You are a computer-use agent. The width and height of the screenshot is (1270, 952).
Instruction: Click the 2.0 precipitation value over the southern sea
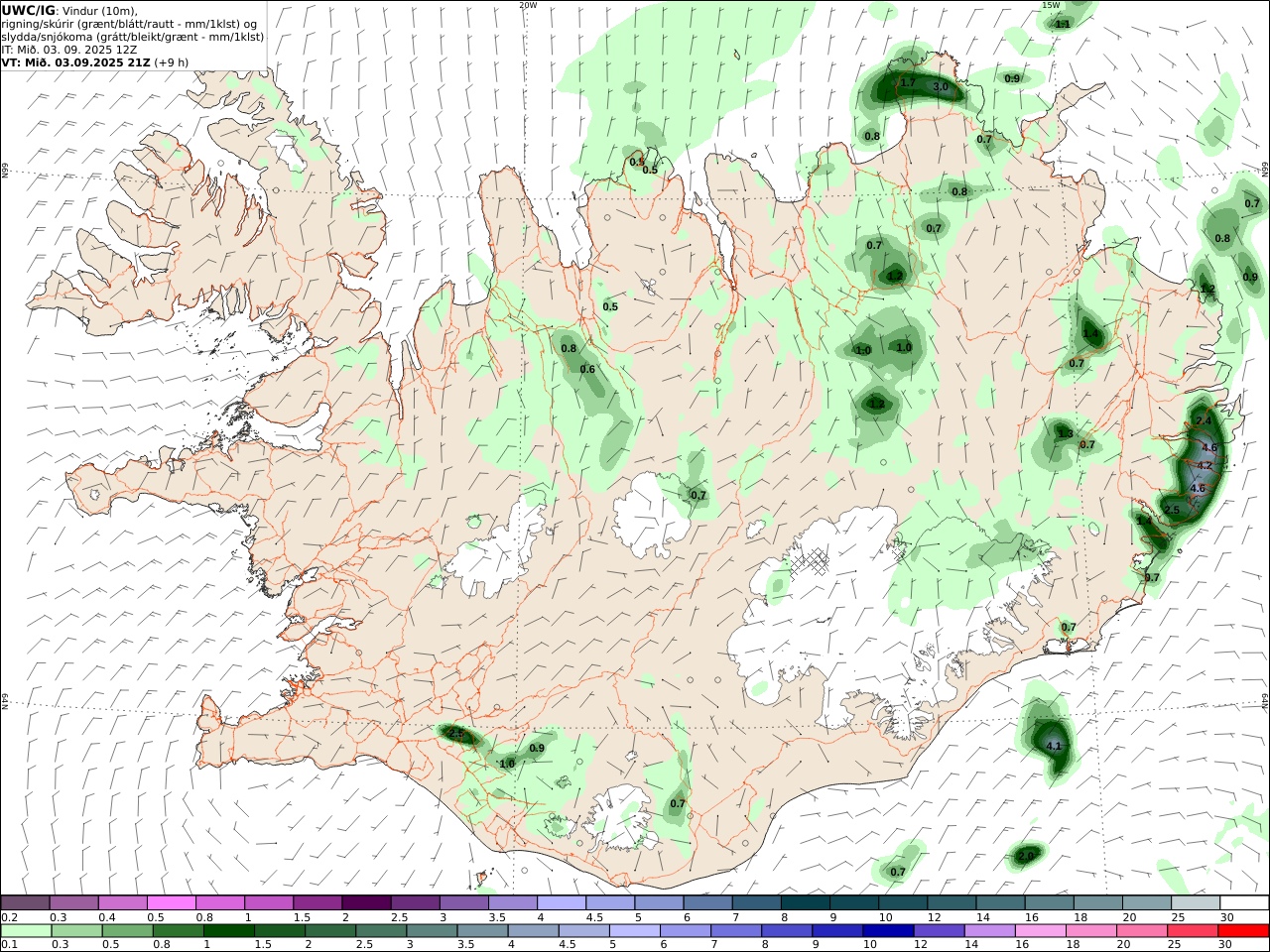click(1026, 856)
